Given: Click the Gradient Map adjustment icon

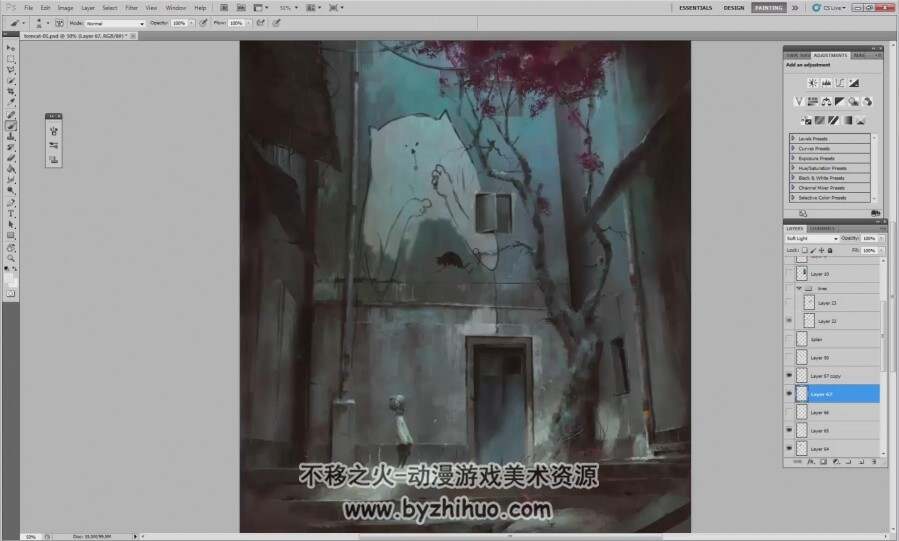Looking at the screenshot, I should click(847, 120).
